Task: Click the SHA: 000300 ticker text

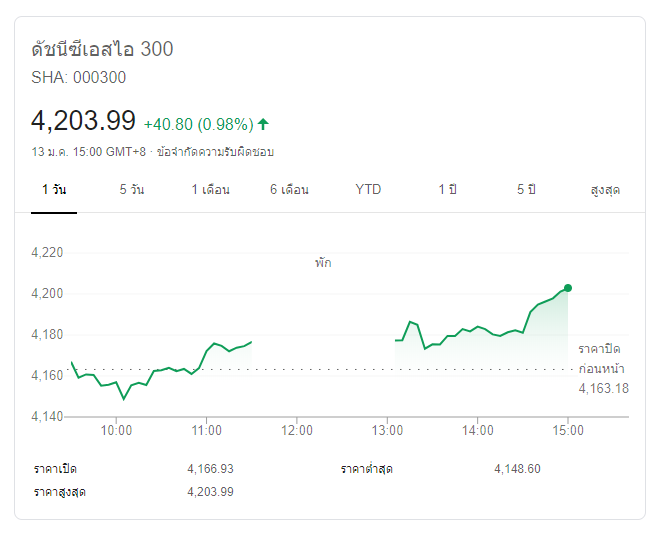Action: (79, 77)
